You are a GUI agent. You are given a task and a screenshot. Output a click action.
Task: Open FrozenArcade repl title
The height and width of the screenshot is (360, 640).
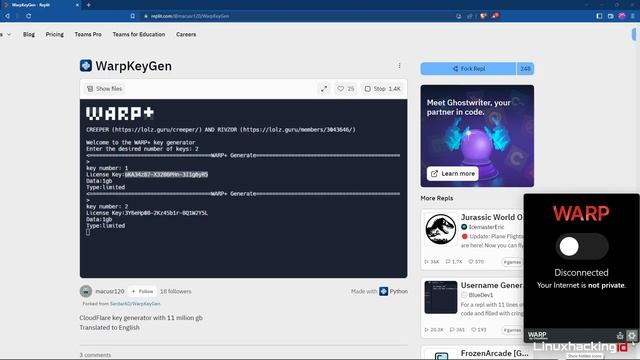tap(494, 353)
